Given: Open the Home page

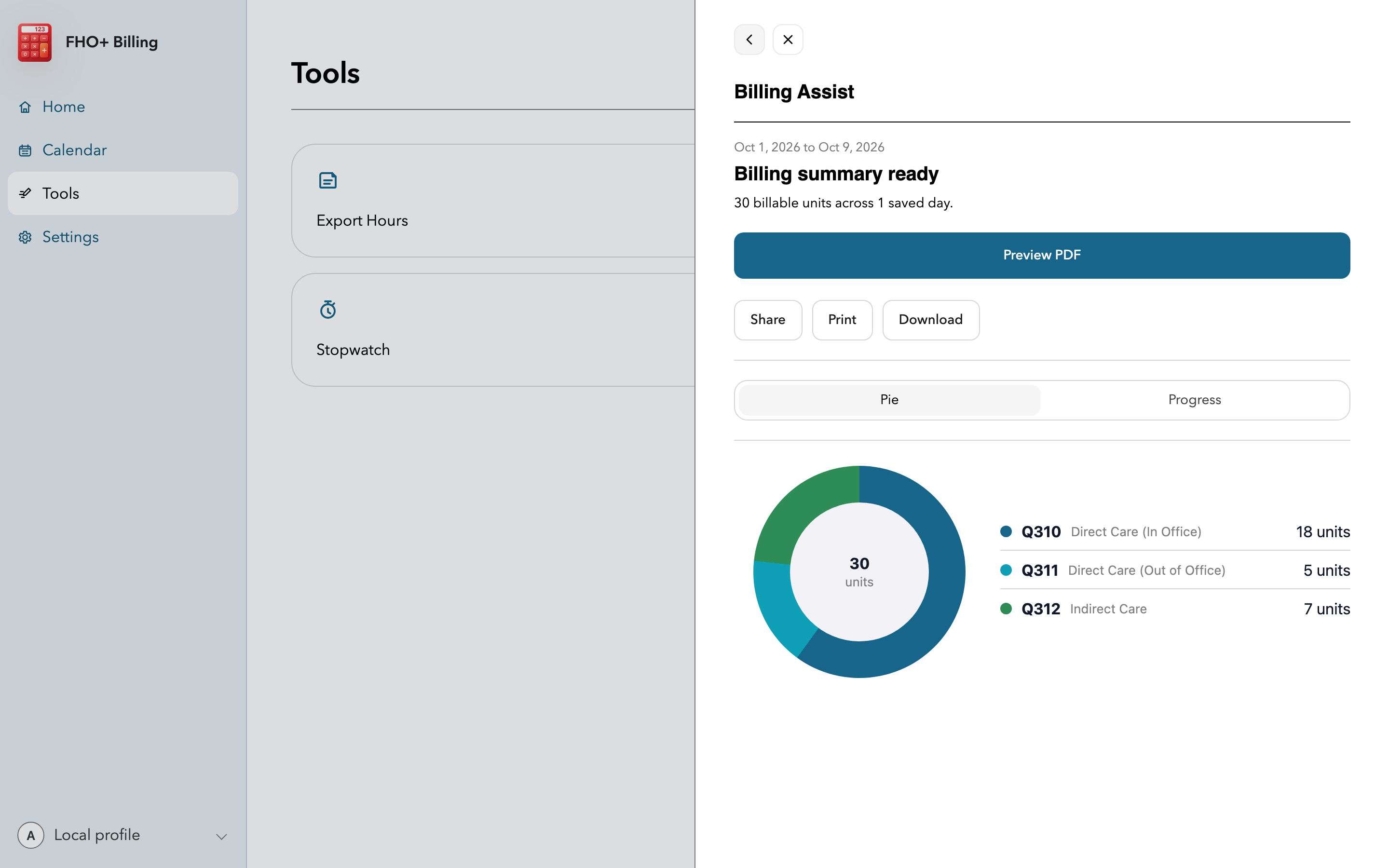Looking at the screenshot, I should pos(122,107).
